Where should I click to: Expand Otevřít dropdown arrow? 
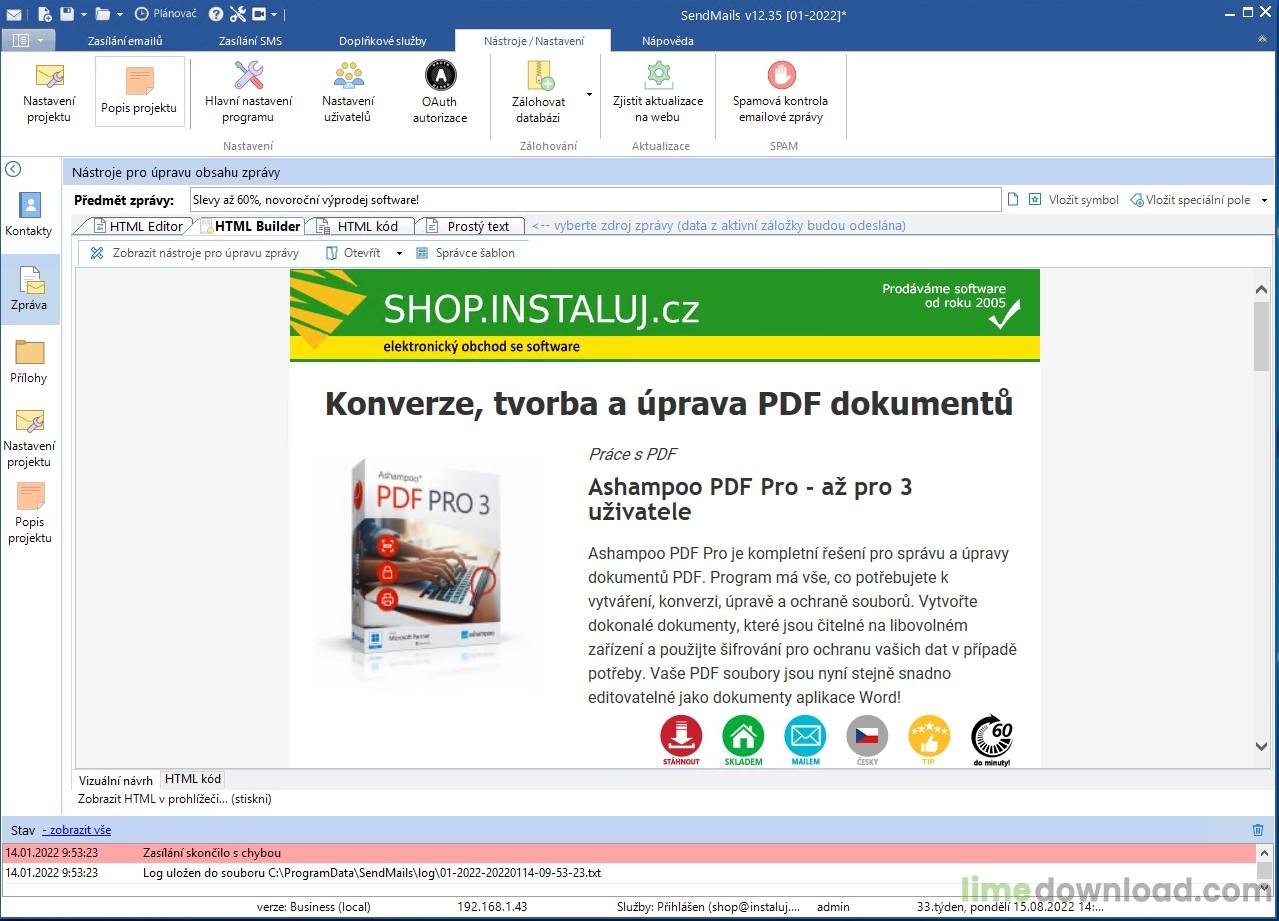click(x=399, y=254)
